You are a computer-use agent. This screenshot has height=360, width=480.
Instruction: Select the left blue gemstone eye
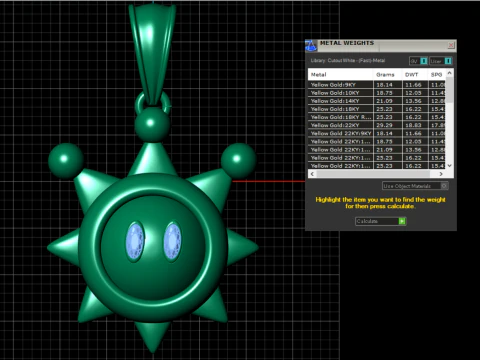[135, 241]
